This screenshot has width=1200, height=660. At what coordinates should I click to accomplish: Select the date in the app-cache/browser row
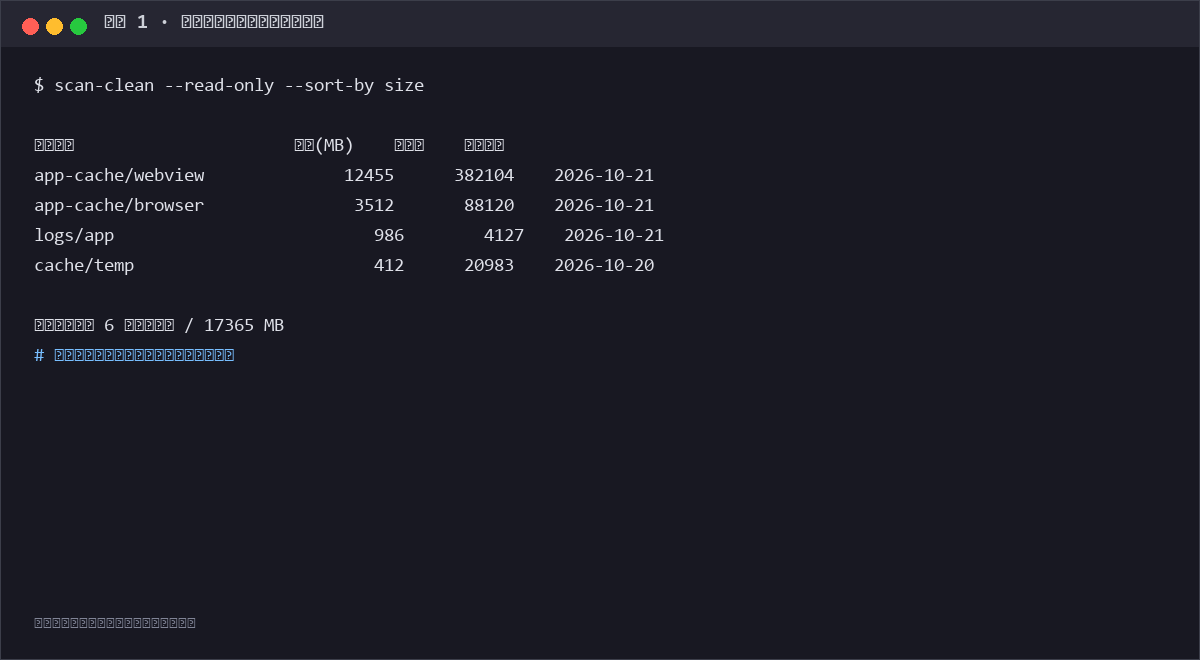(x=604, y=205)
